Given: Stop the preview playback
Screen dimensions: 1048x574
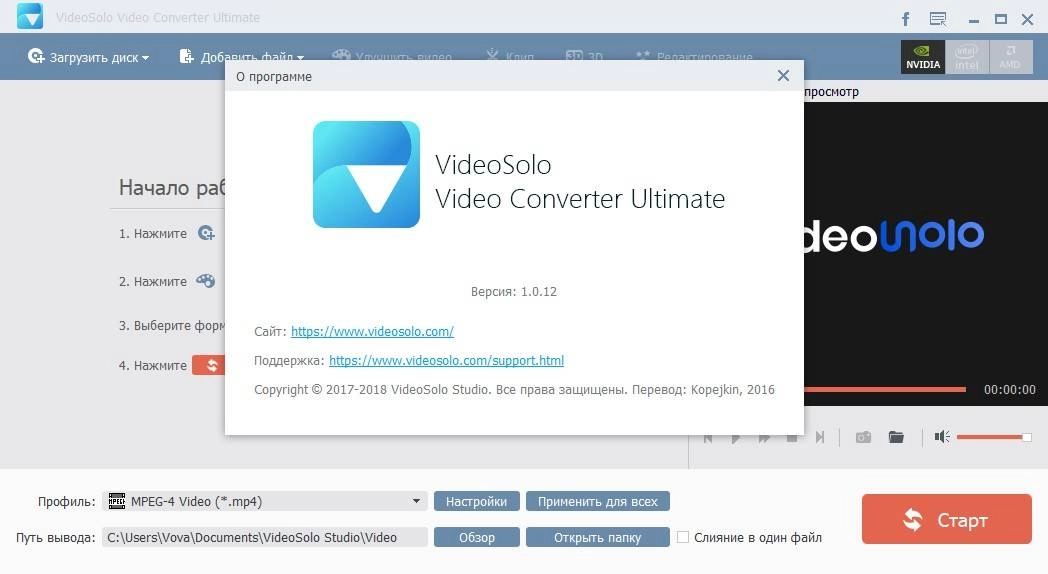Looking at the screenshot, I should pyautogui.click(x=792, y=438).
